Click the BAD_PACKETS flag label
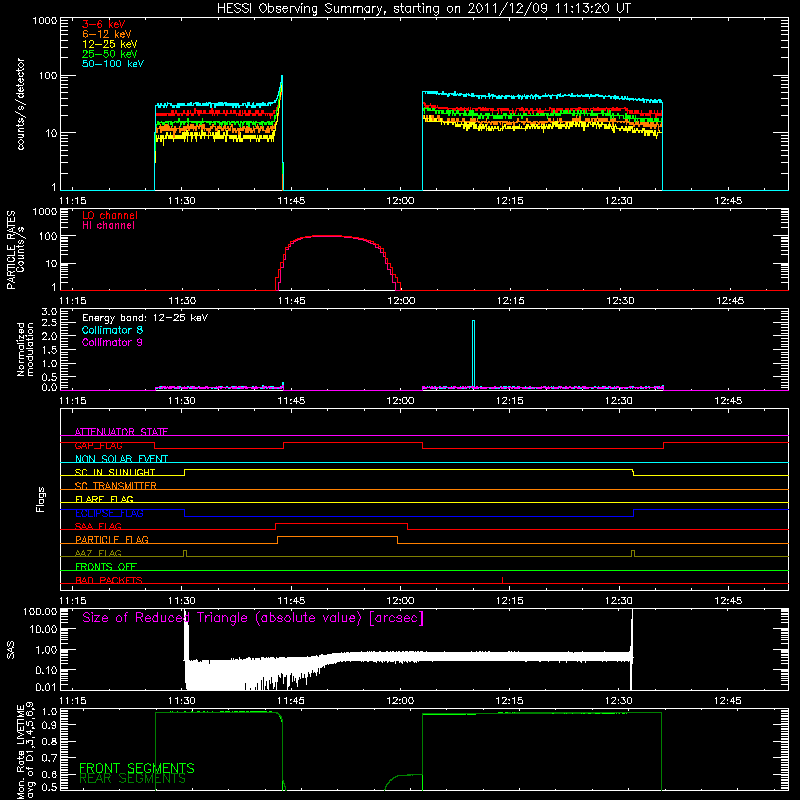 point(109,580)
